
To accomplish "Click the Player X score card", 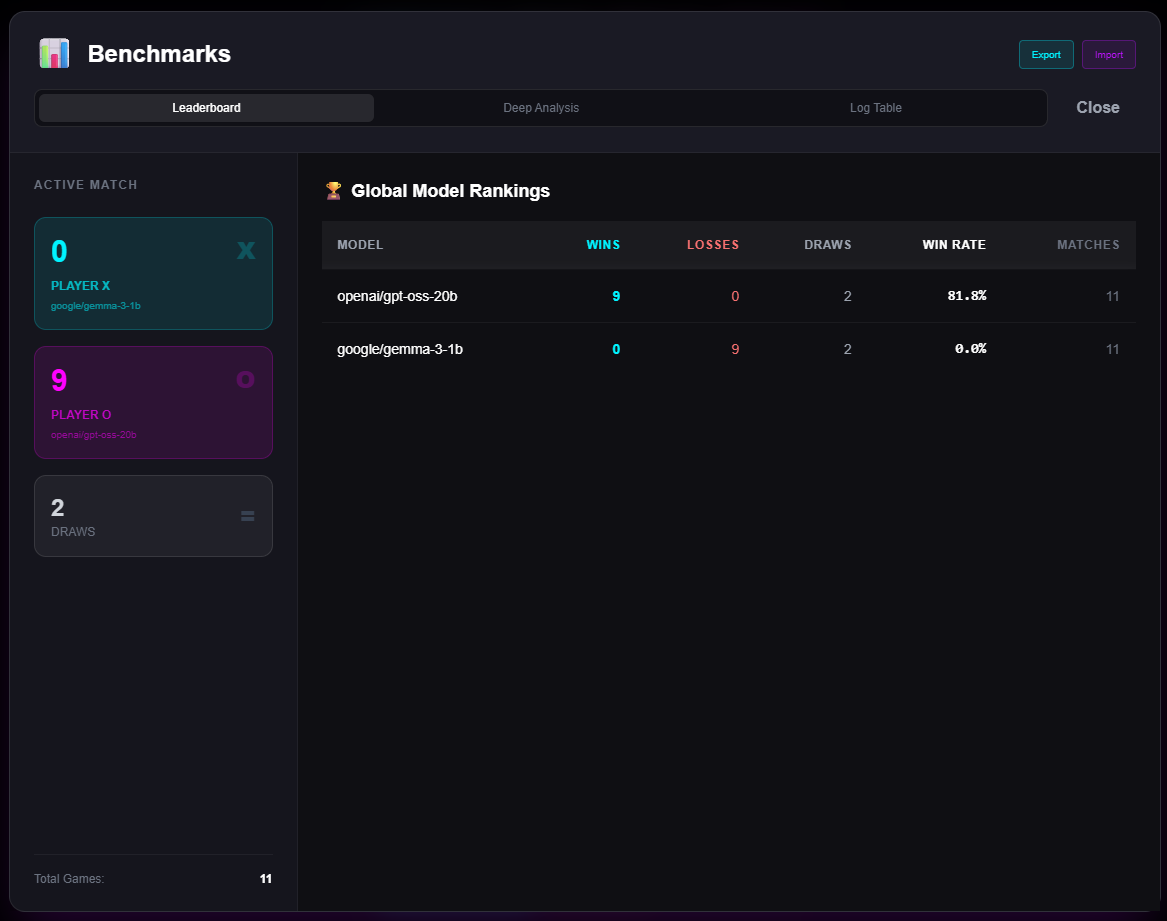I will click(x=153, y=273).
